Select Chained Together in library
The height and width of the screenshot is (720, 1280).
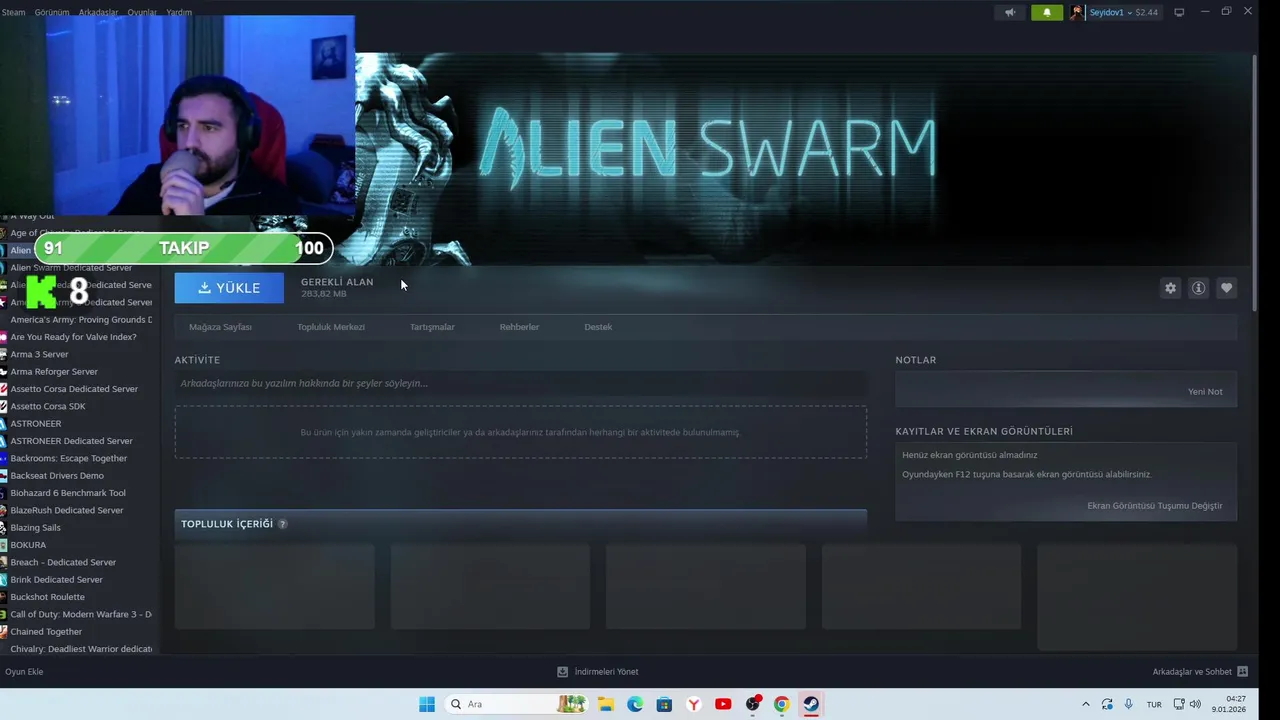[x=46, y=632]
